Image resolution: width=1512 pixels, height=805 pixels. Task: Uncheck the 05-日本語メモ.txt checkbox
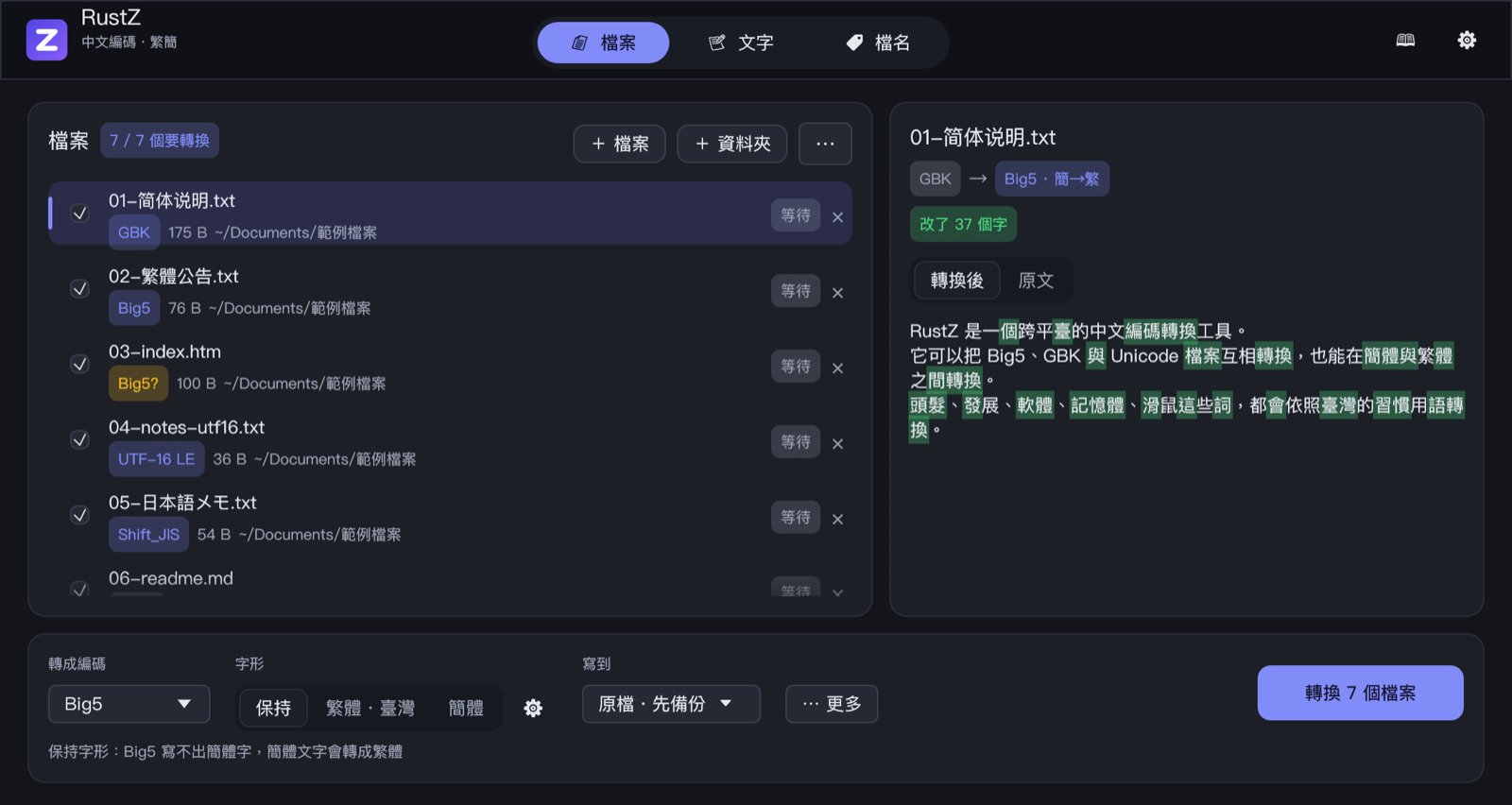coord(80,516)
